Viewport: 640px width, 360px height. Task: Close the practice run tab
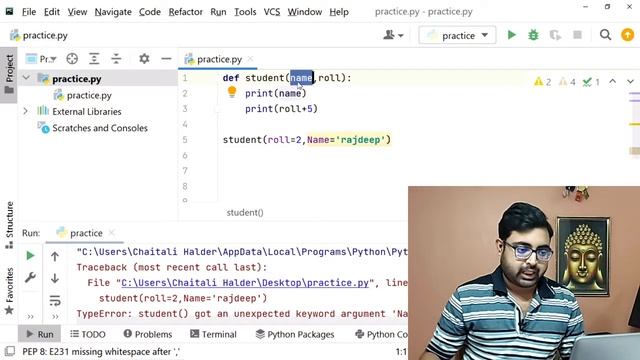pyautogui.click(x=111, y=233)
